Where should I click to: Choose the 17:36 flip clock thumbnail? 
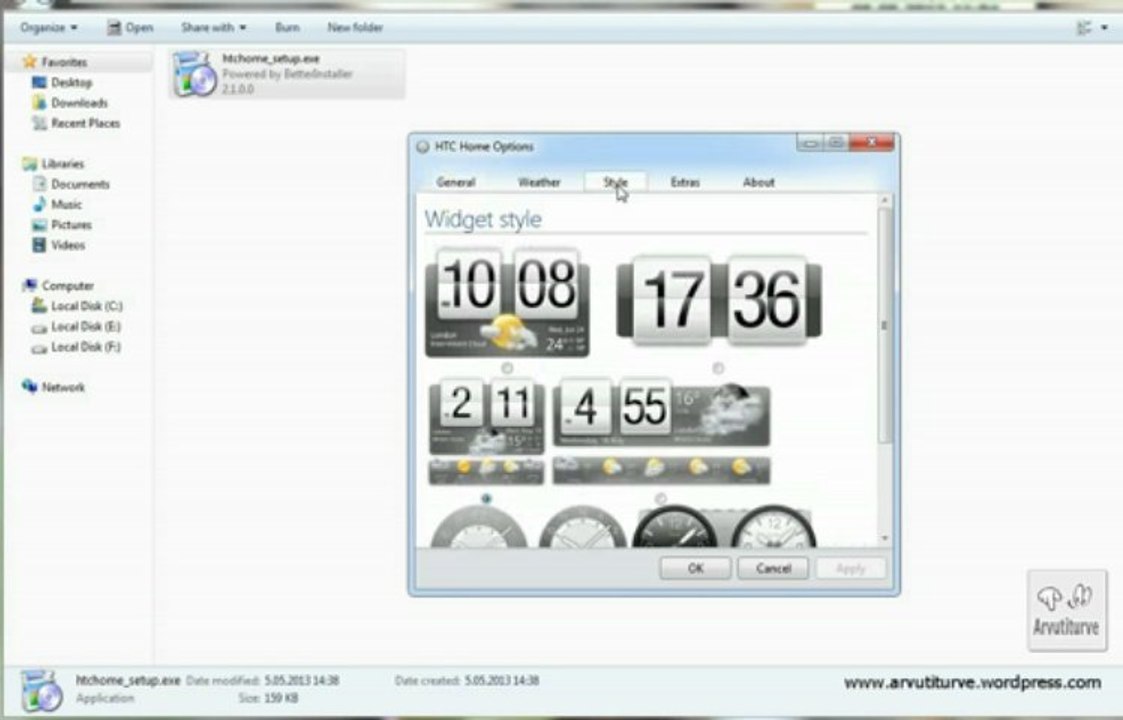[x=719, y=299]
